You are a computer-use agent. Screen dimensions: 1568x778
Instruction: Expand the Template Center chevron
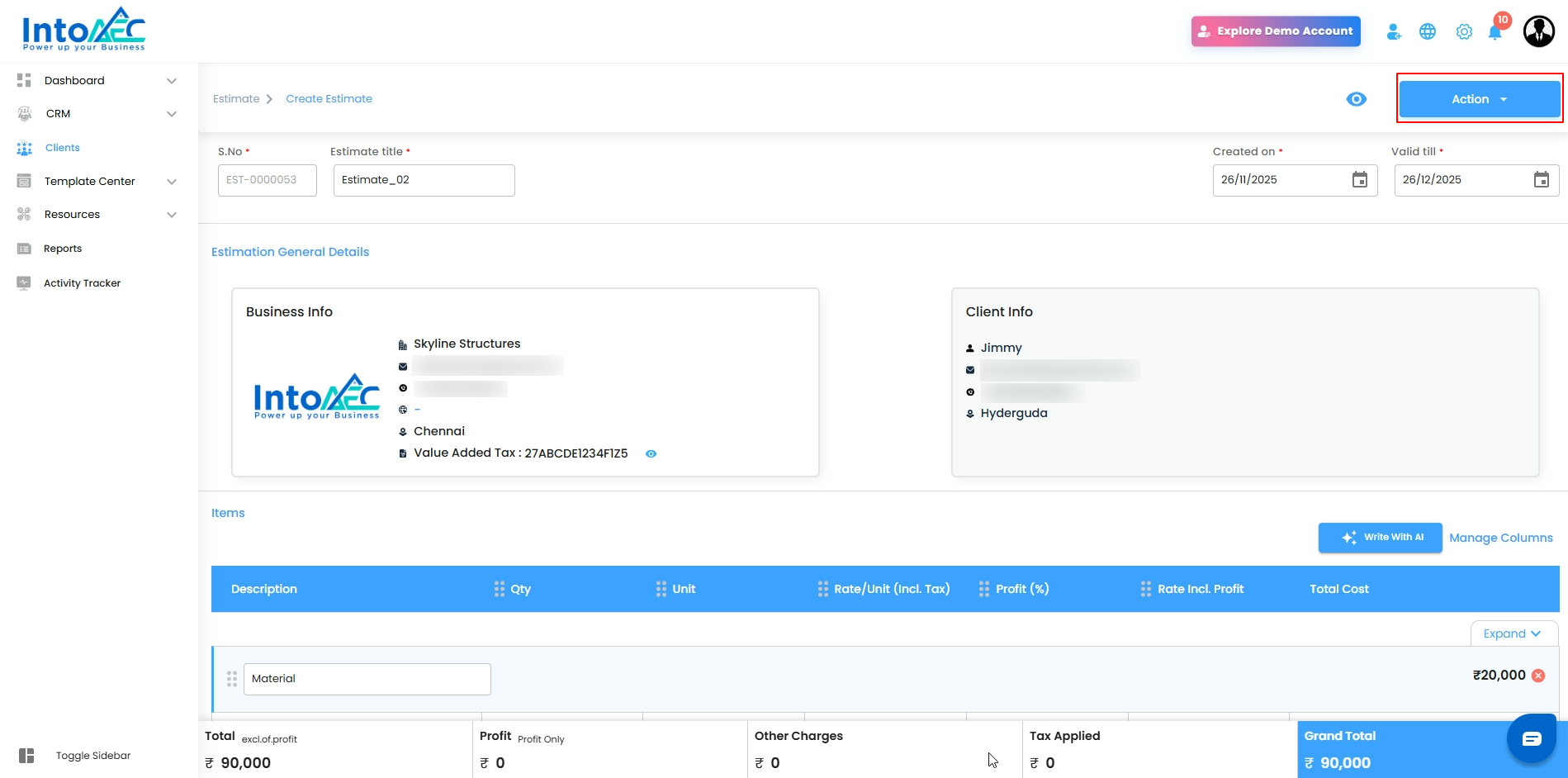point(172,182)
